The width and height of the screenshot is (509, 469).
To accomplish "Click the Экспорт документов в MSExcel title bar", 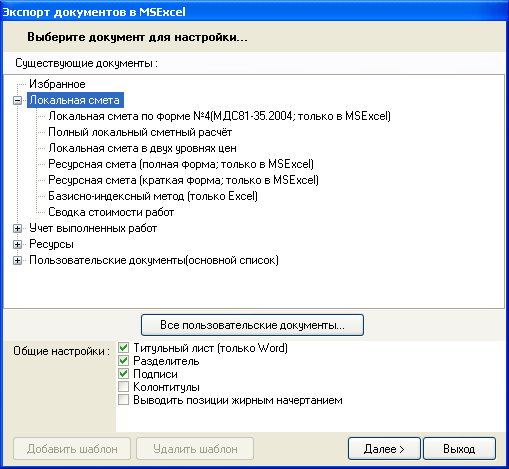I will [254, 12].
